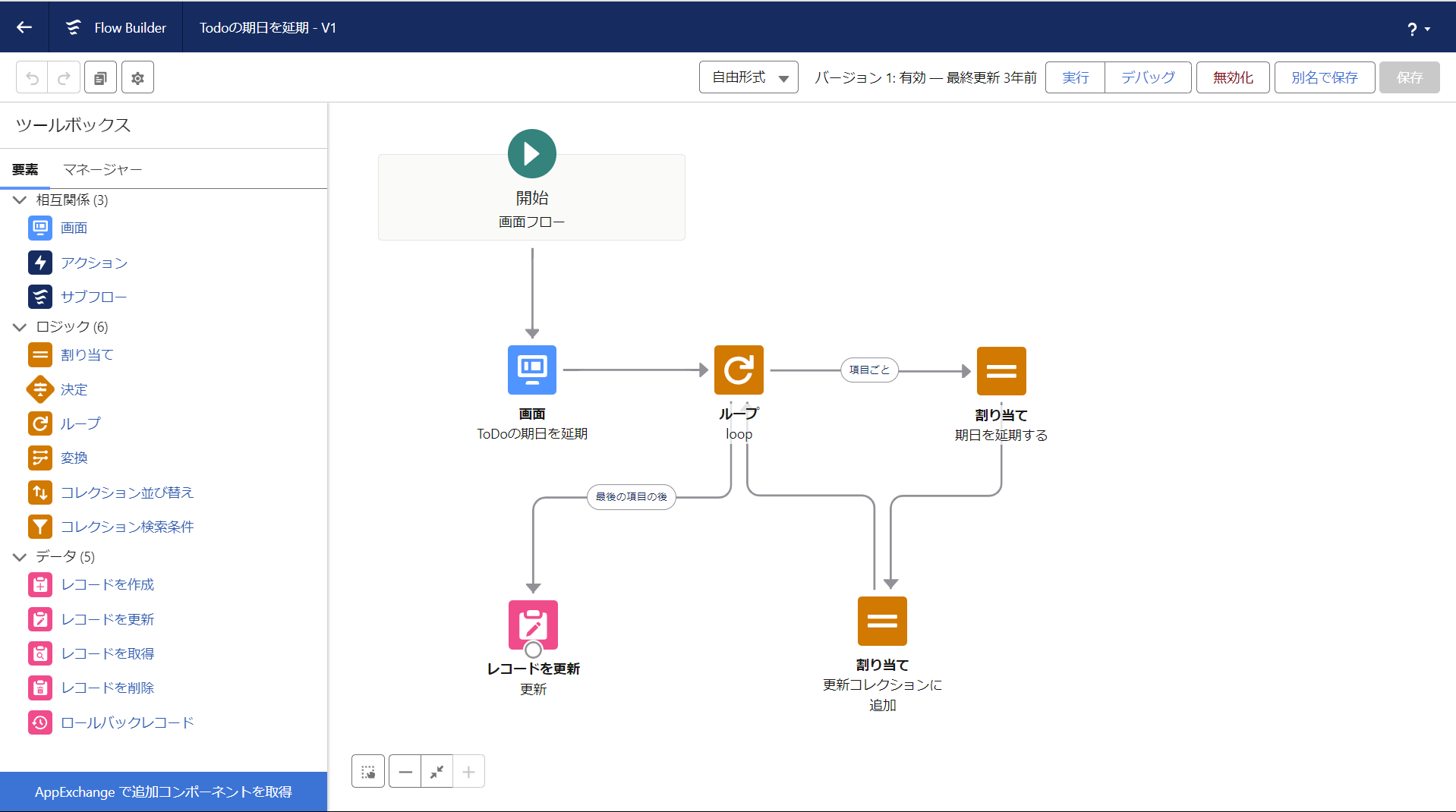Click the サブフロー text label

pyautogui.click(x=94, y=297)
